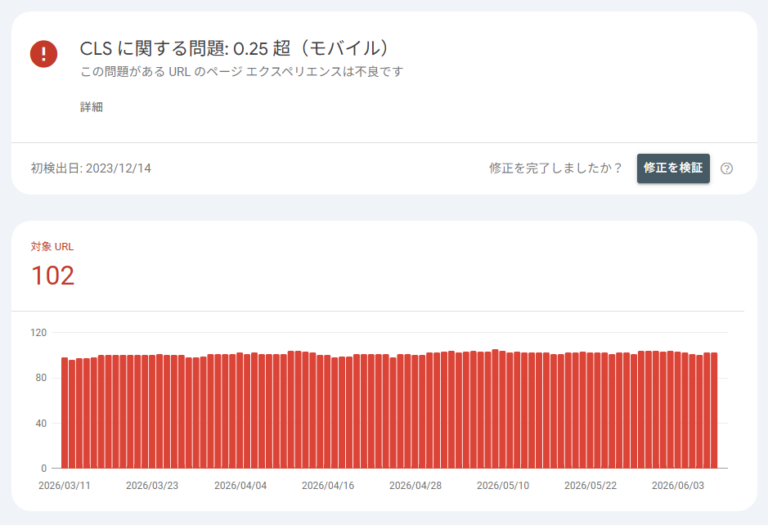This screenshot has height=525, width=768.
Task: Click the 修正を完了しましたか？ text
Action: 555,168
